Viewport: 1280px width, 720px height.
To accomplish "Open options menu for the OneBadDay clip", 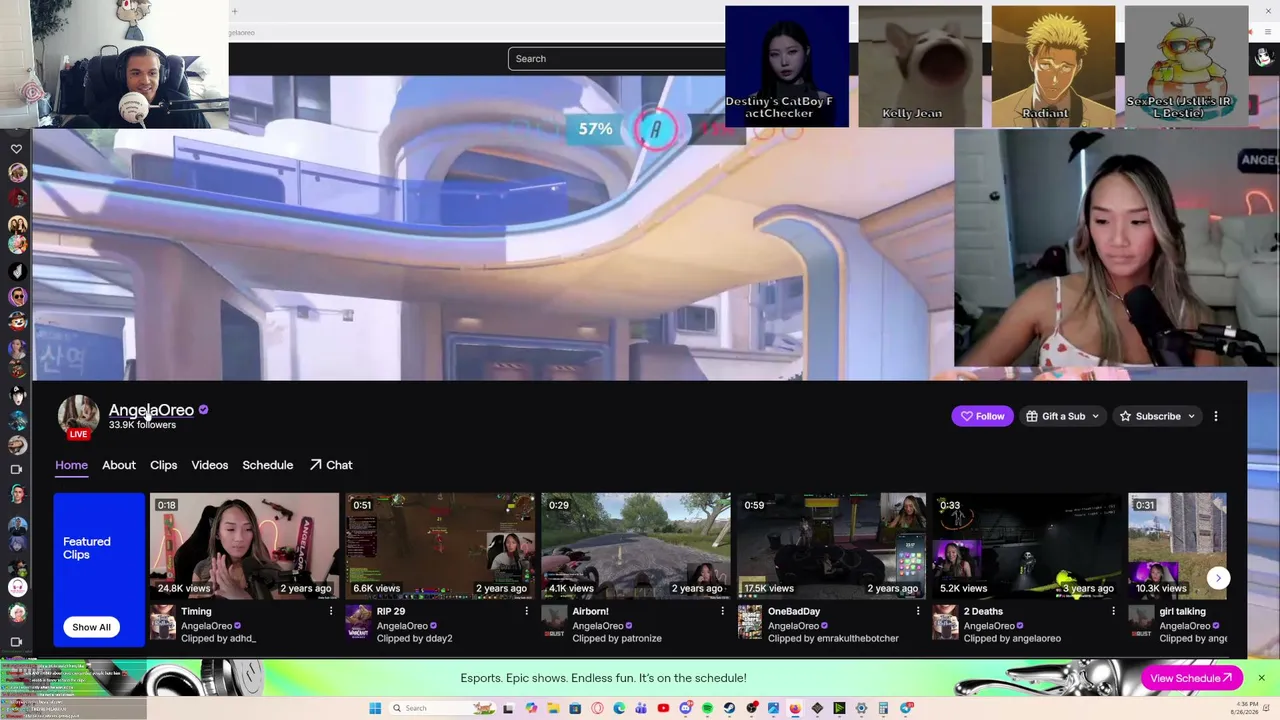I will 918,611.
